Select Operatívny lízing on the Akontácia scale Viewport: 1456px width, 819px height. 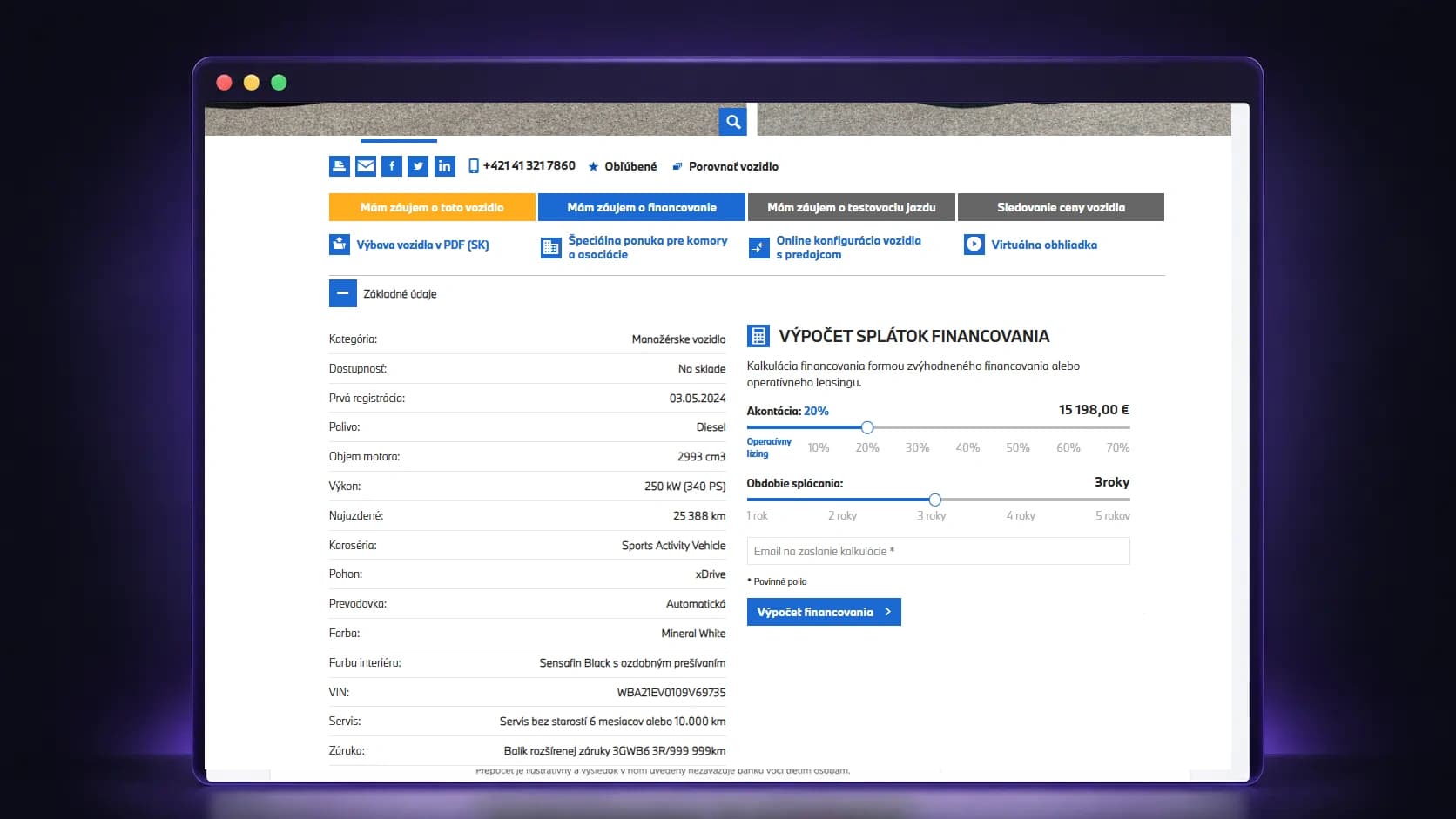tap(769, 447)
